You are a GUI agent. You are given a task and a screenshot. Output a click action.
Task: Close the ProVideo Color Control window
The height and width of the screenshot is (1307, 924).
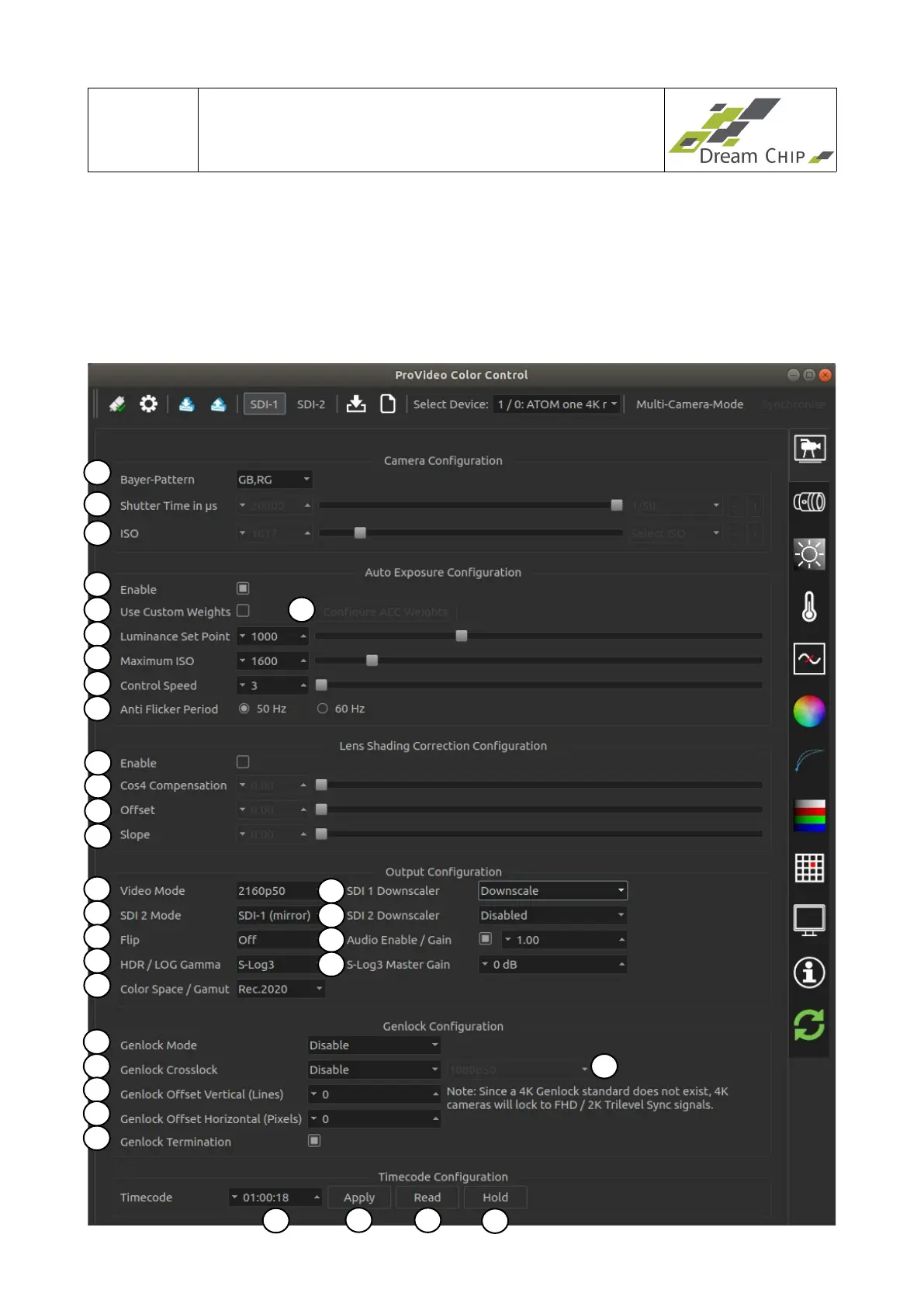(x=825, y=375)
